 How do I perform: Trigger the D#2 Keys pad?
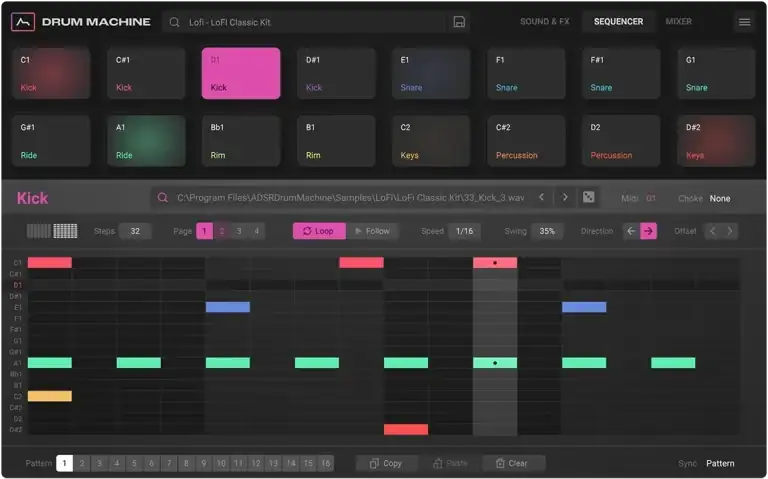(x=716, y=141)
